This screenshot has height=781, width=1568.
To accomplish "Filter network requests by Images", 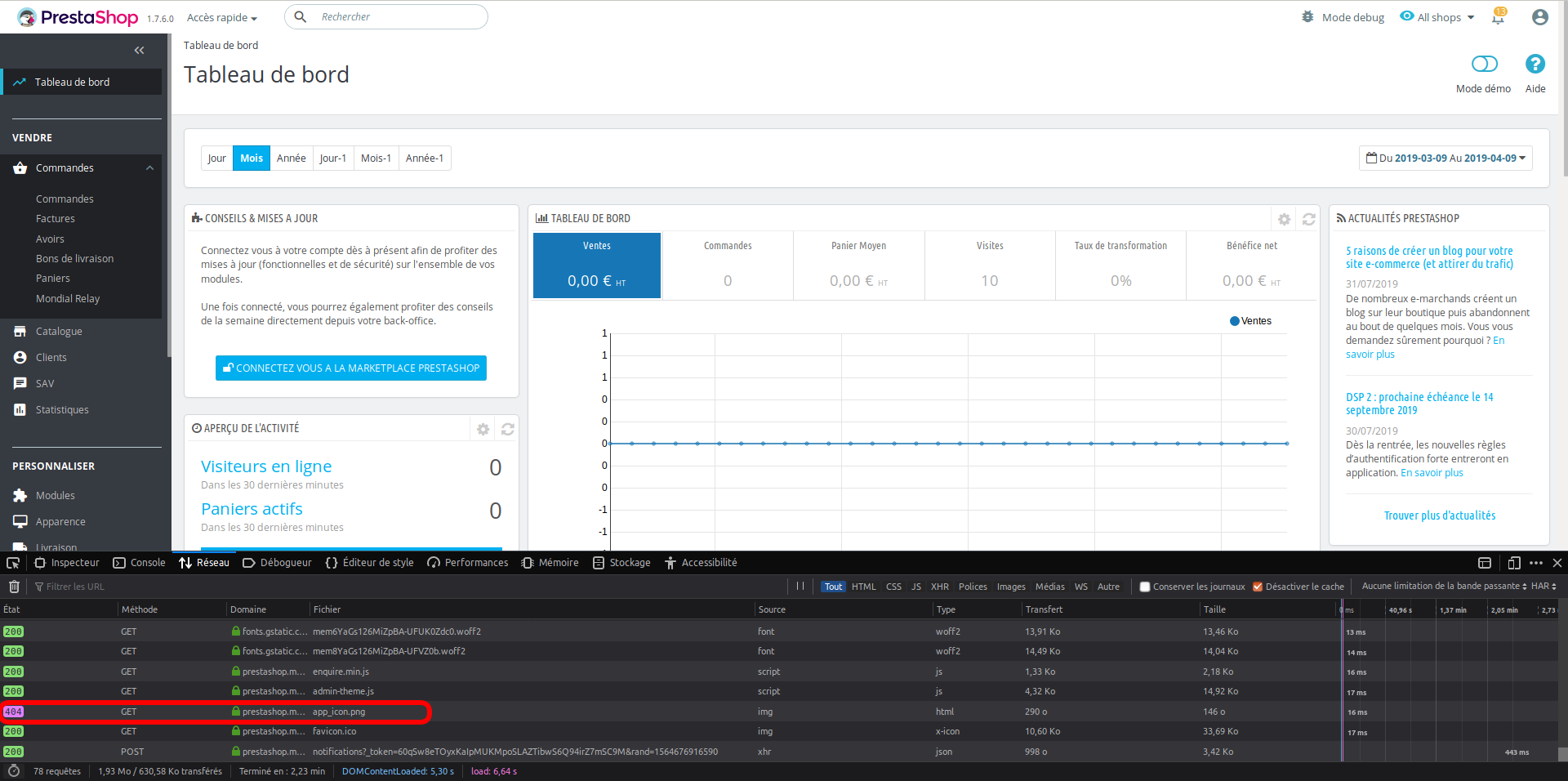I will pos(1011,587).
